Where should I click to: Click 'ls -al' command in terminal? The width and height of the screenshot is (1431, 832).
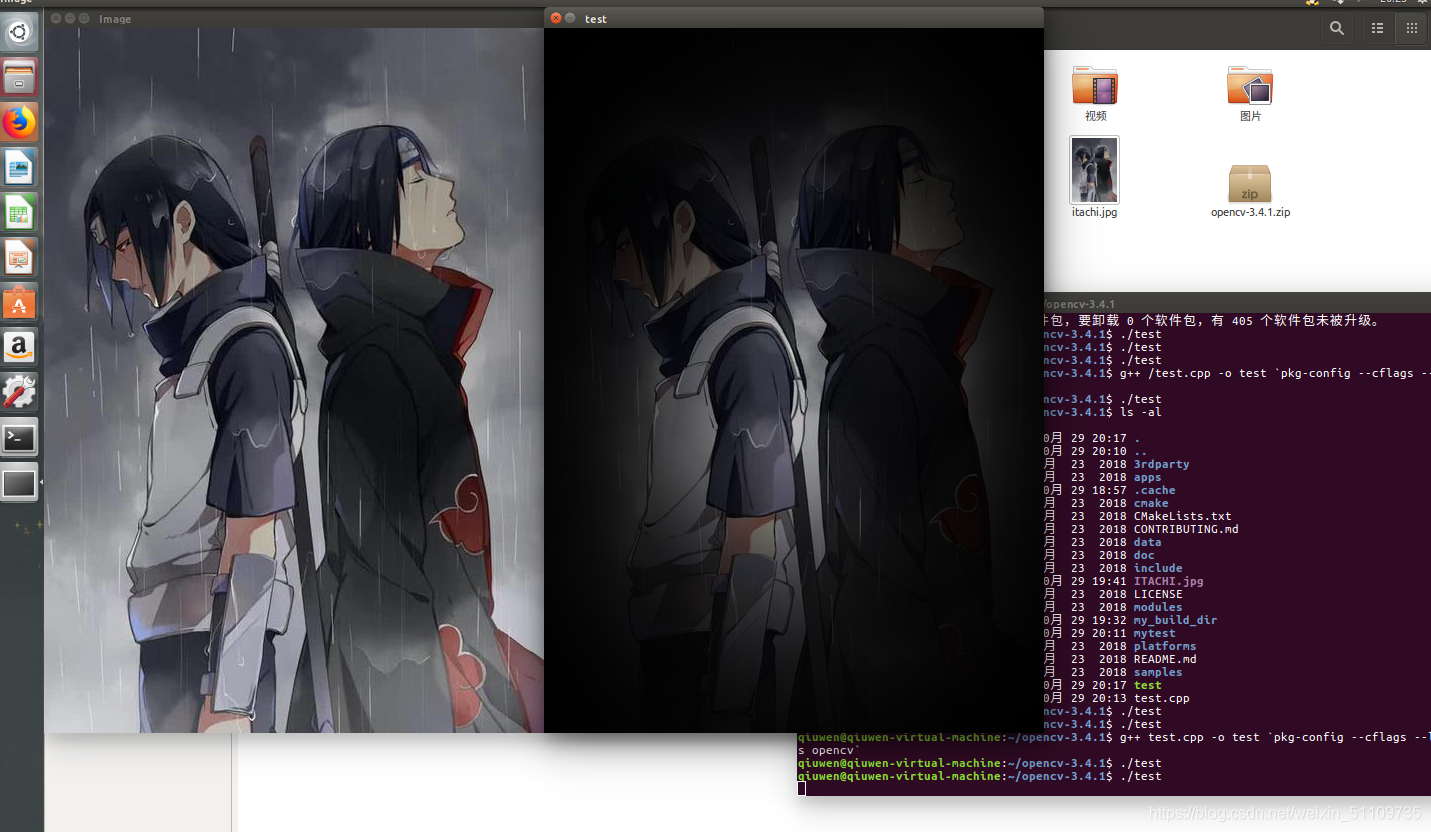pyautogui.click(x=1140, y=412)
